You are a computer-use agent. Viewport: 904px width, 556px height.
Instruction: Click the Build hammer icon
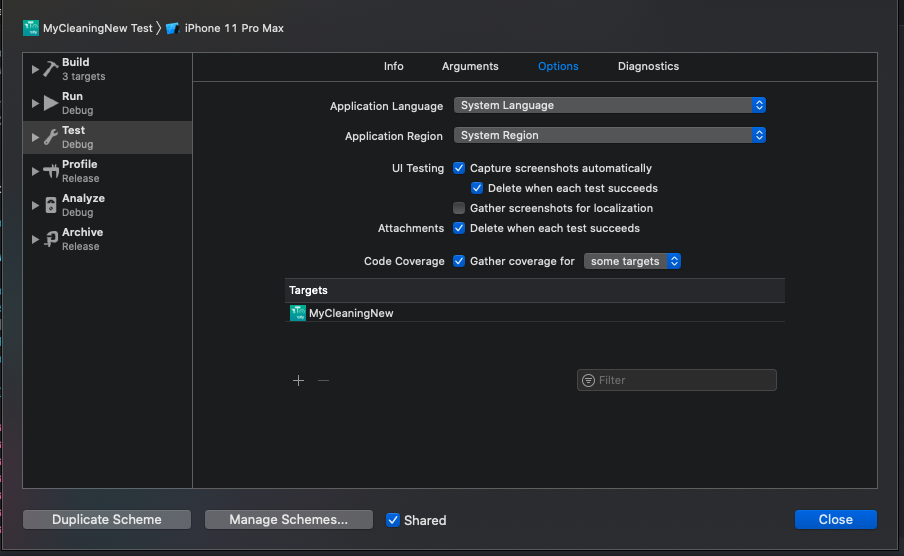[x=51, y=69]
